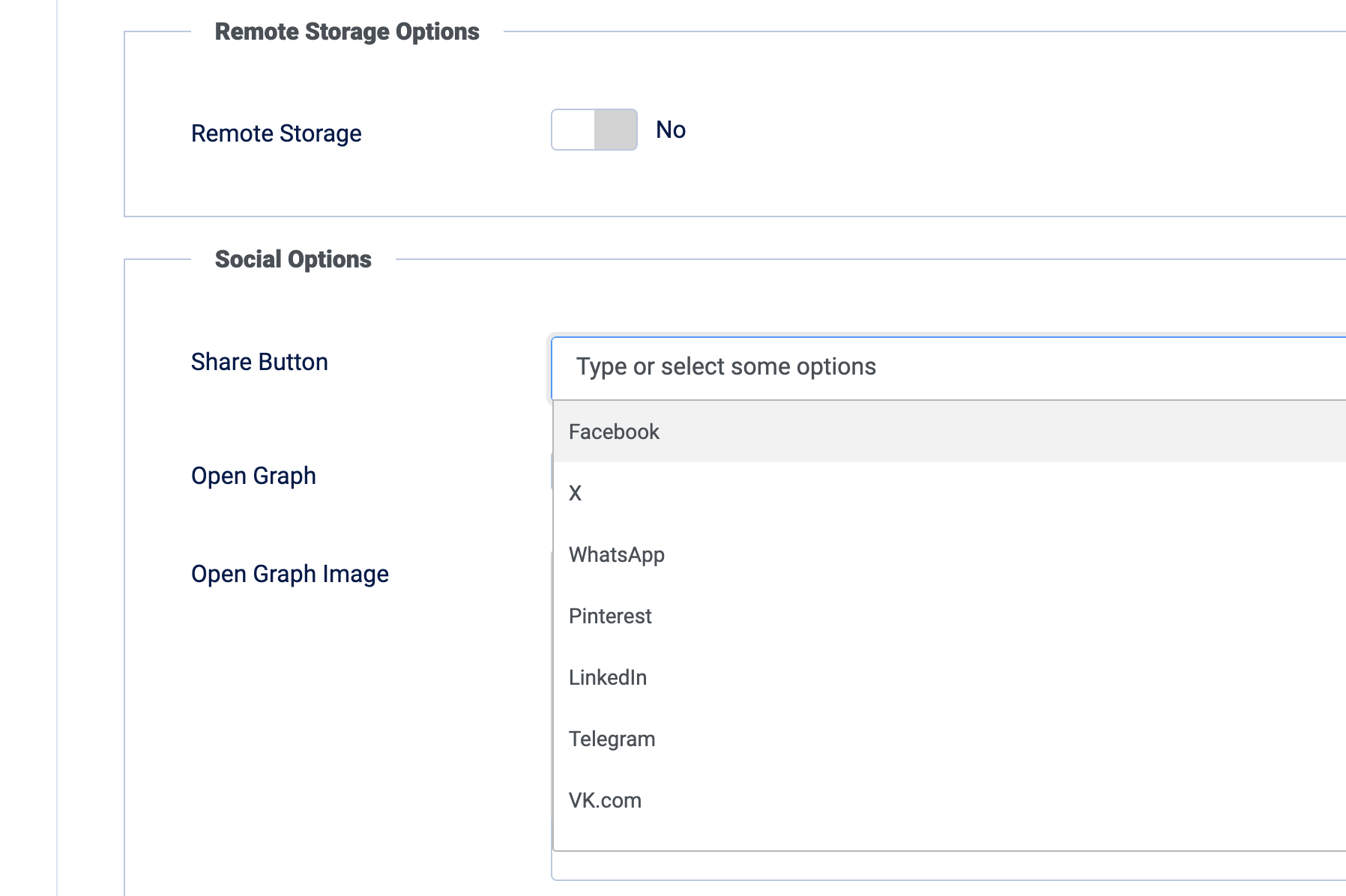Choose LinkedIn from the dropdown
The width and height of the screenshot is (1346, 896).
click(x=607, y=677)
